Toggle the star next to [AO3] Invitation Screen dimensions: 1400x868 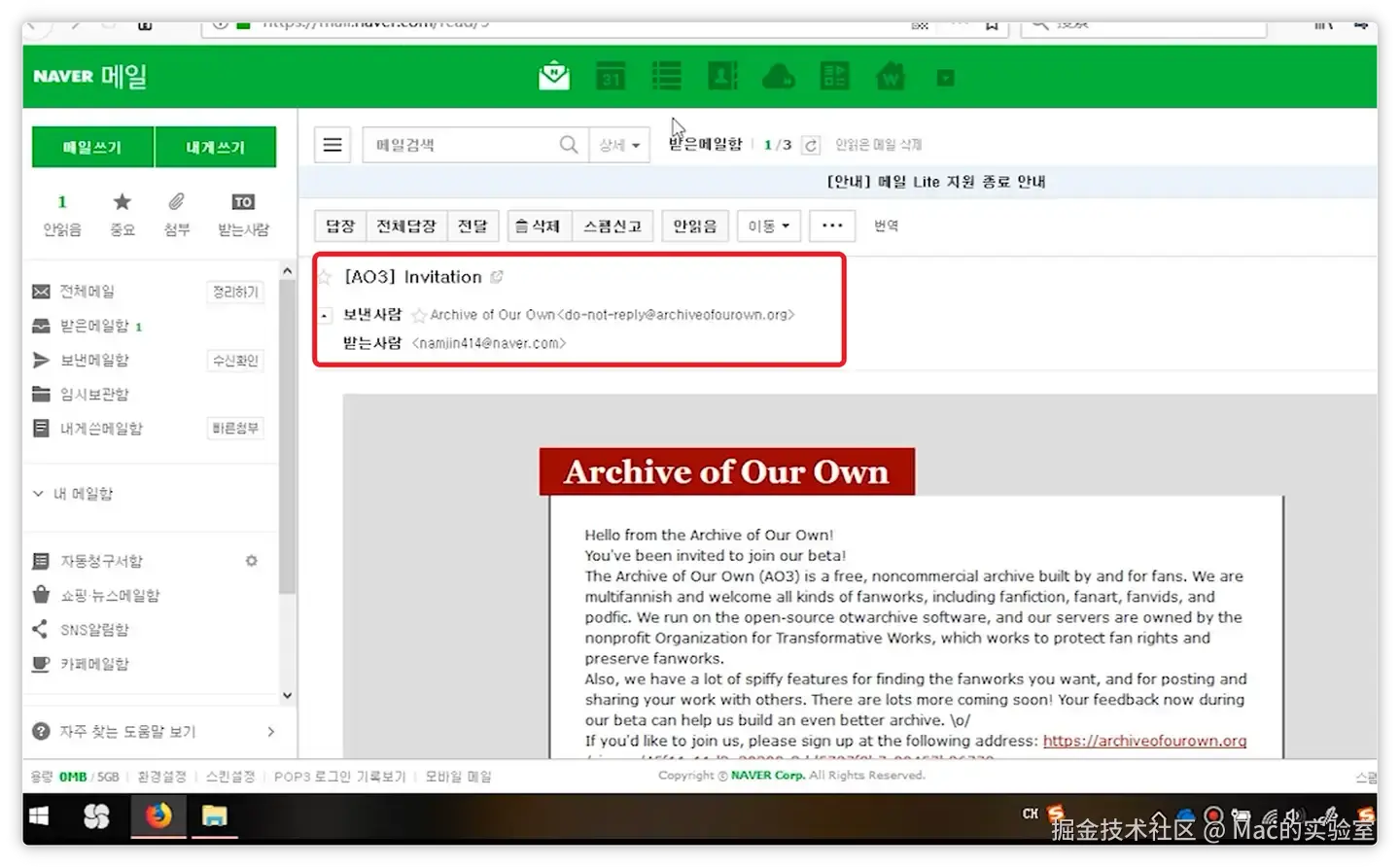coord(326,277)
